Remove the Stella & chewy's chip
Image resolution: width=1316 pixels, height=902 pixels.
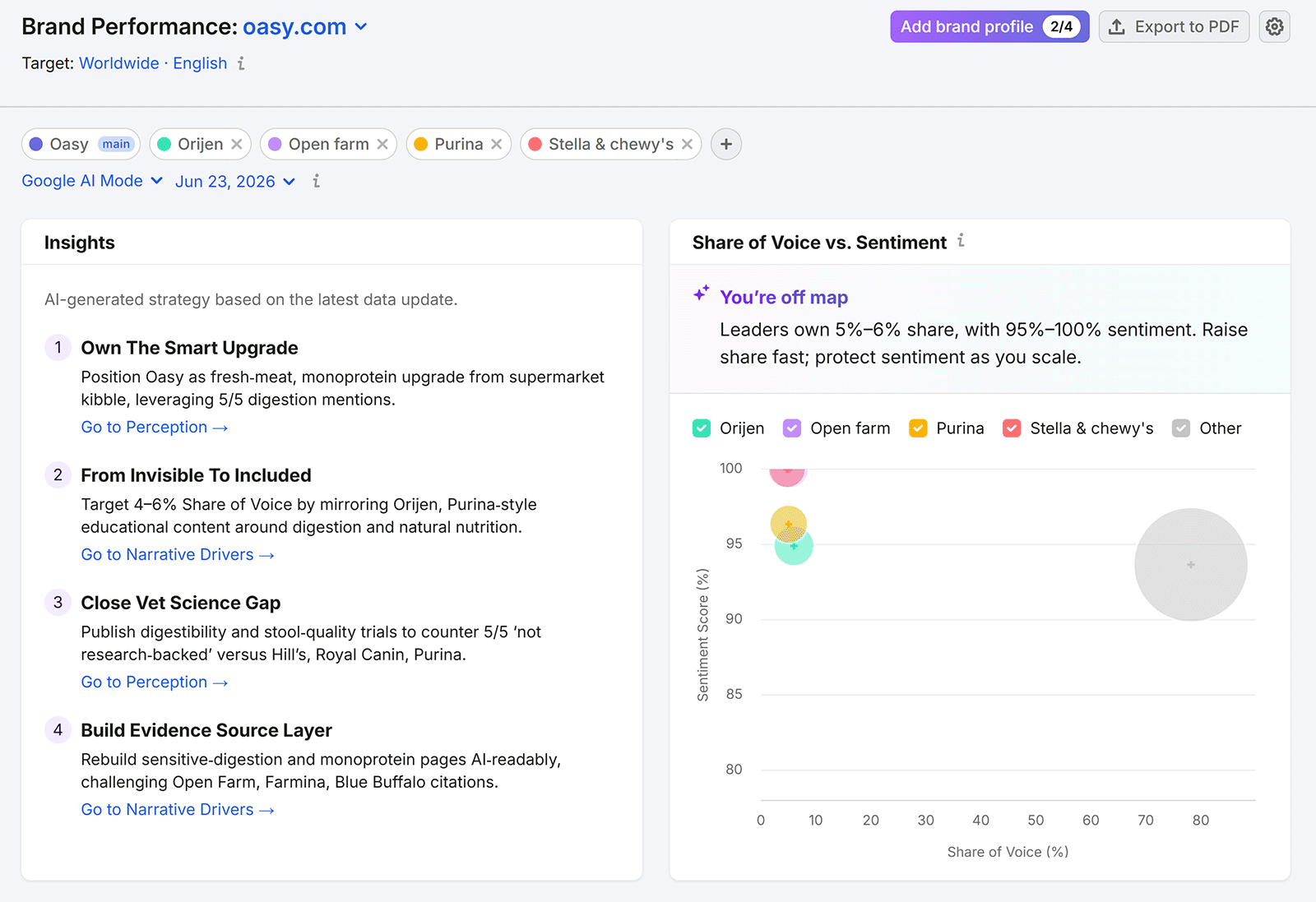click(688, 144)
